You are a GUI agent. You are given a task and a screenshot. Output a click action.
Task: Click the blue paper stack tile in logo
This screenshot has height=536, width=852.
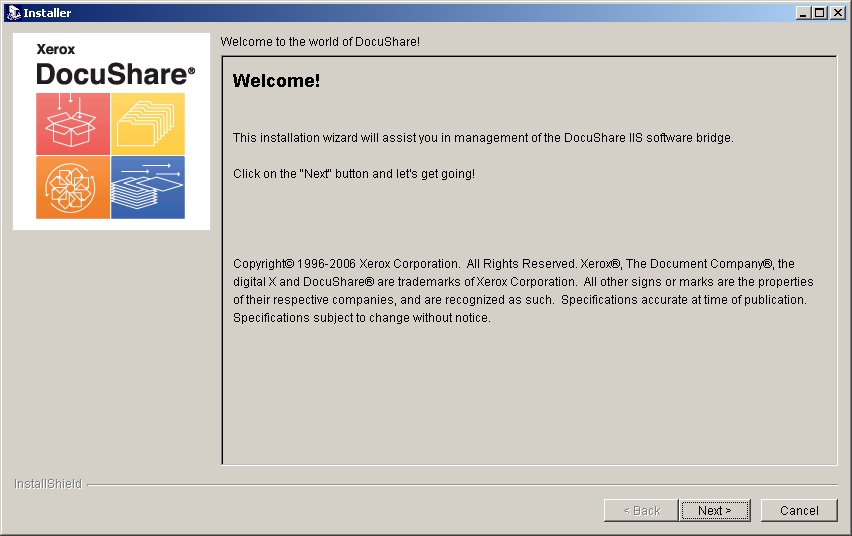[148, 188]
